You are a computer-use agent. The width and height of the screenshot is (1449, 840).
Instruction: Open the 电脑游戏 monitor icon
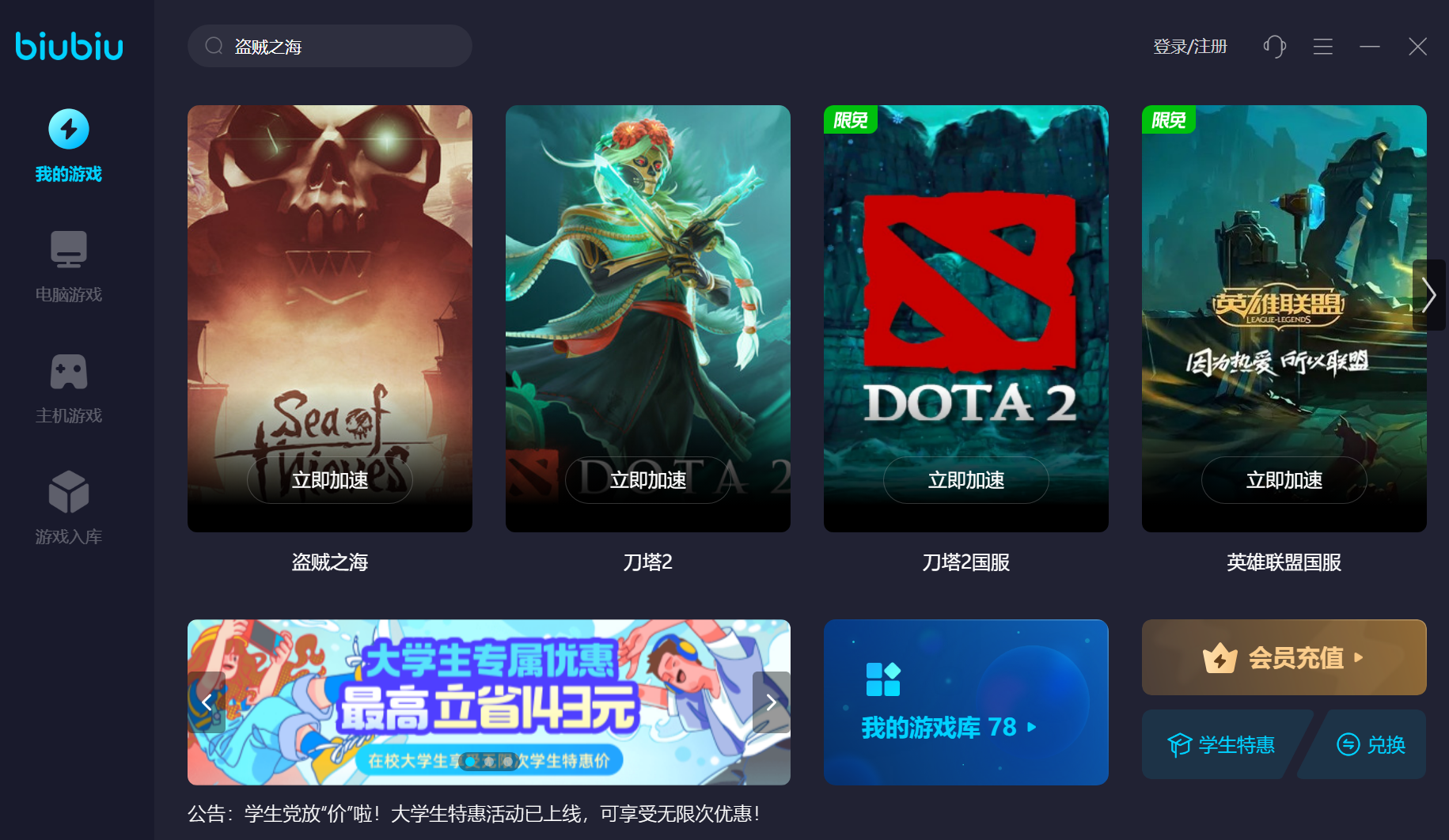tap(69, 249)
